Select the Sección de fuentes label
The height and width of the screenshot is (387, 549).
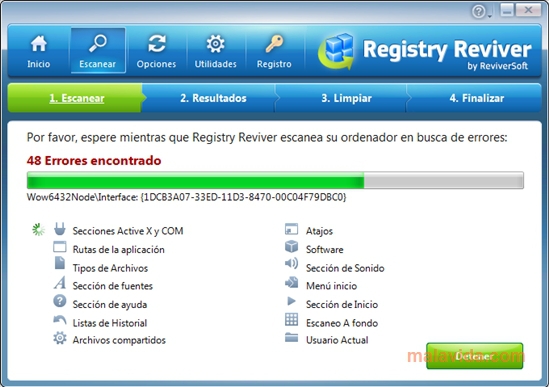[x=112, y=286]
